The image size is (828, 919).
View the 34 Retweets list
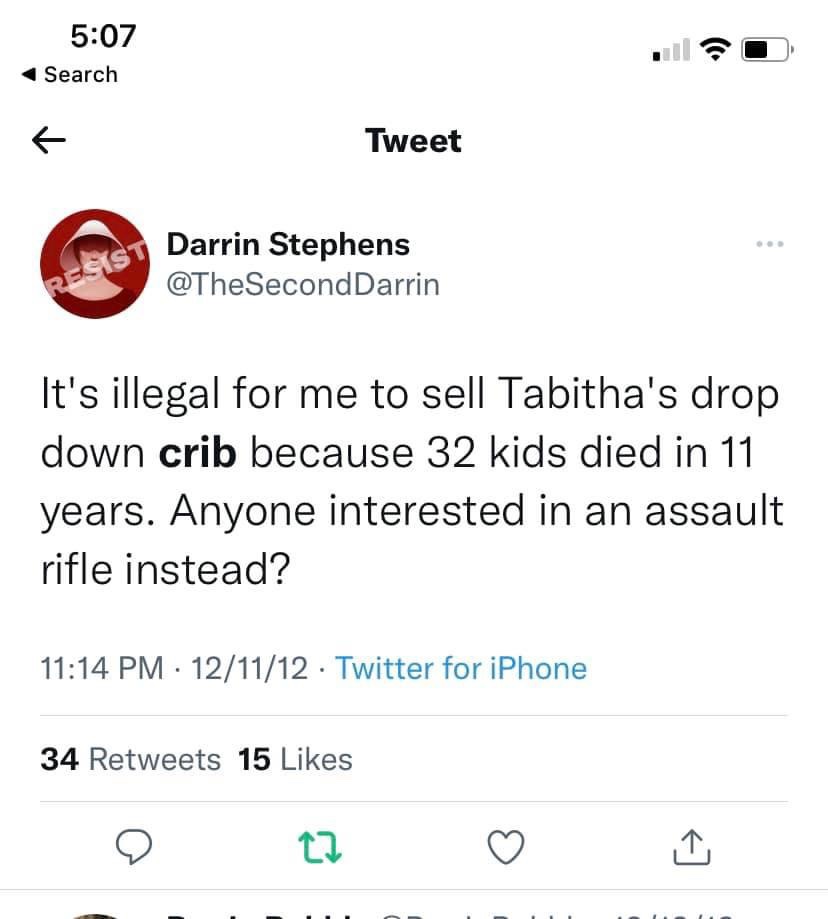click(x=130, y=760)
